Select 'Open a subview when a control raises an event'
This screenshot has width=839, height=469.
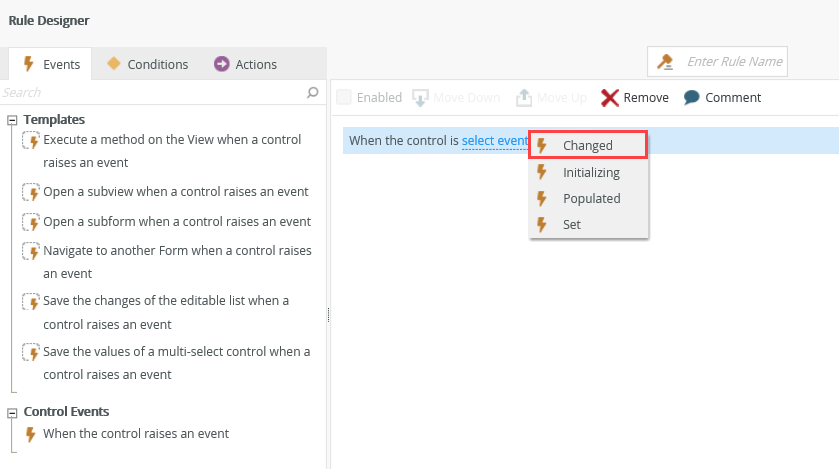[176, 191]
